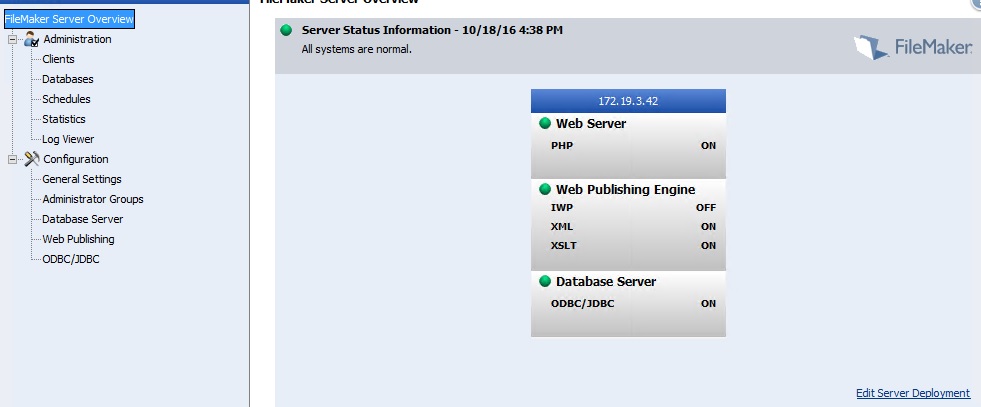The height and width of the screenshot is (407, 981).
Task: Click the Web Server green status light
Action: point(544,123)
